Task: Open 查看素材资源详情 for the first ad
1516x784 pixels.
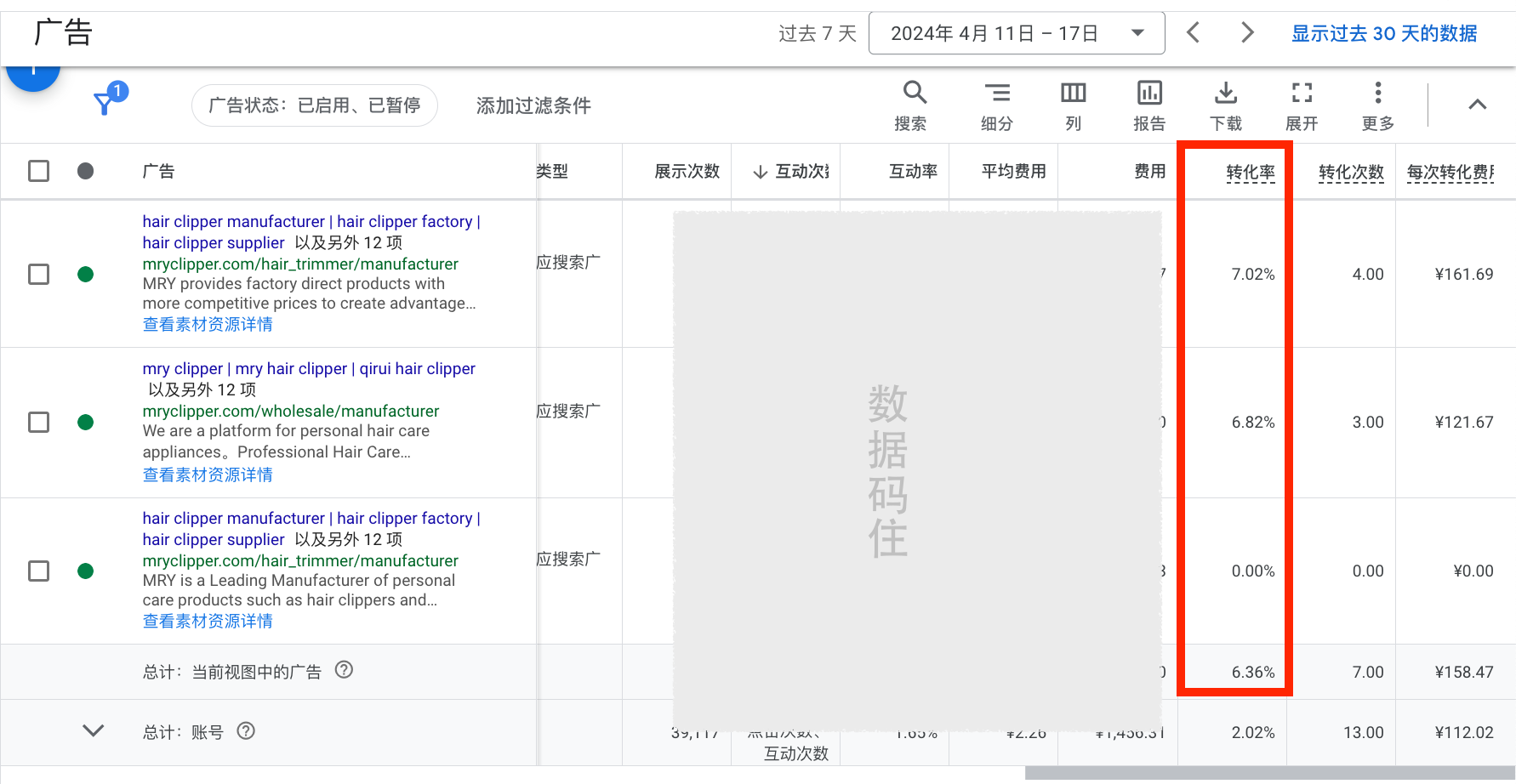Action: coord(207,324)
